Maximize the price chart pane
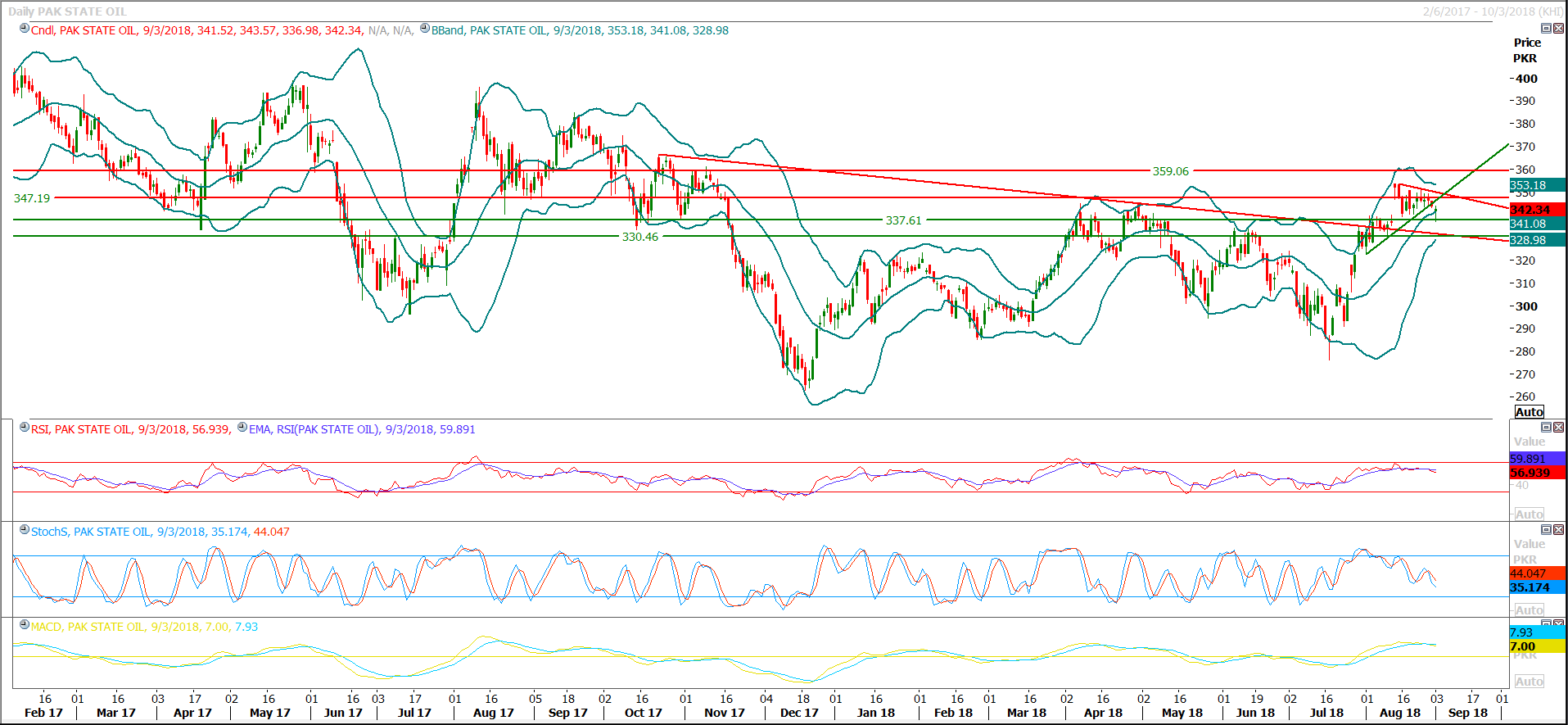This screenshot has width=1568, height=725. click(1547, 29)
